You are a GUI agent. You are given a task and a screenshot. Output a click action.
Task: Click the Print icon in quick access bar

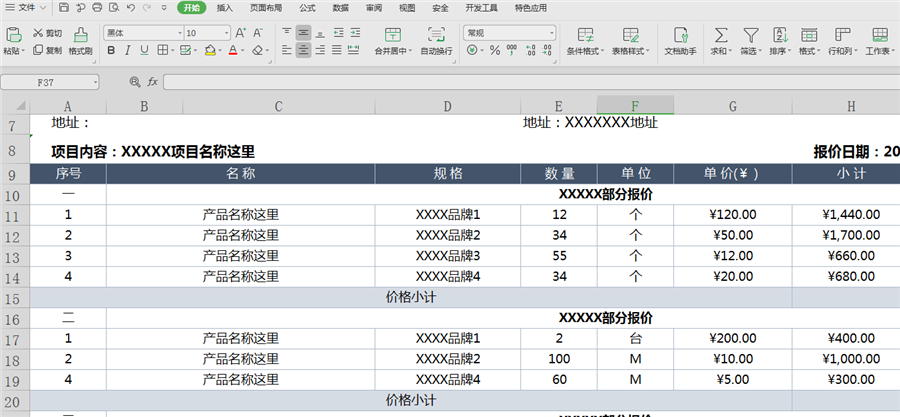point(98,8)
